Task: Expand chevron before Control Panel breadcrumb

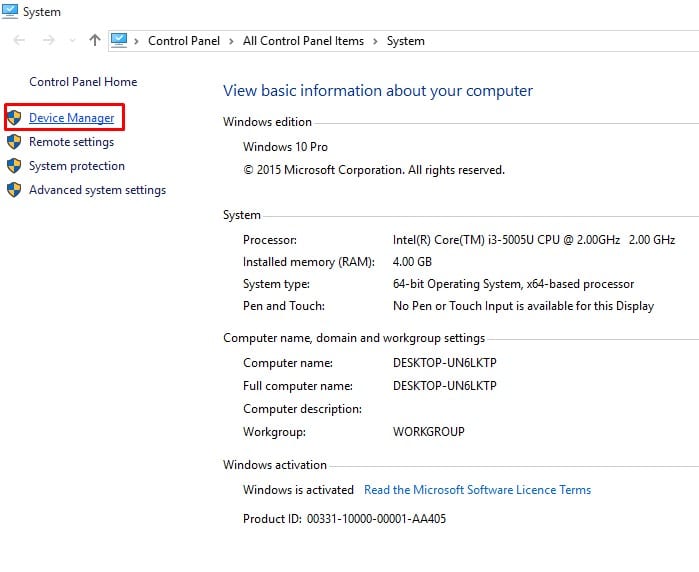Action: 136,41
